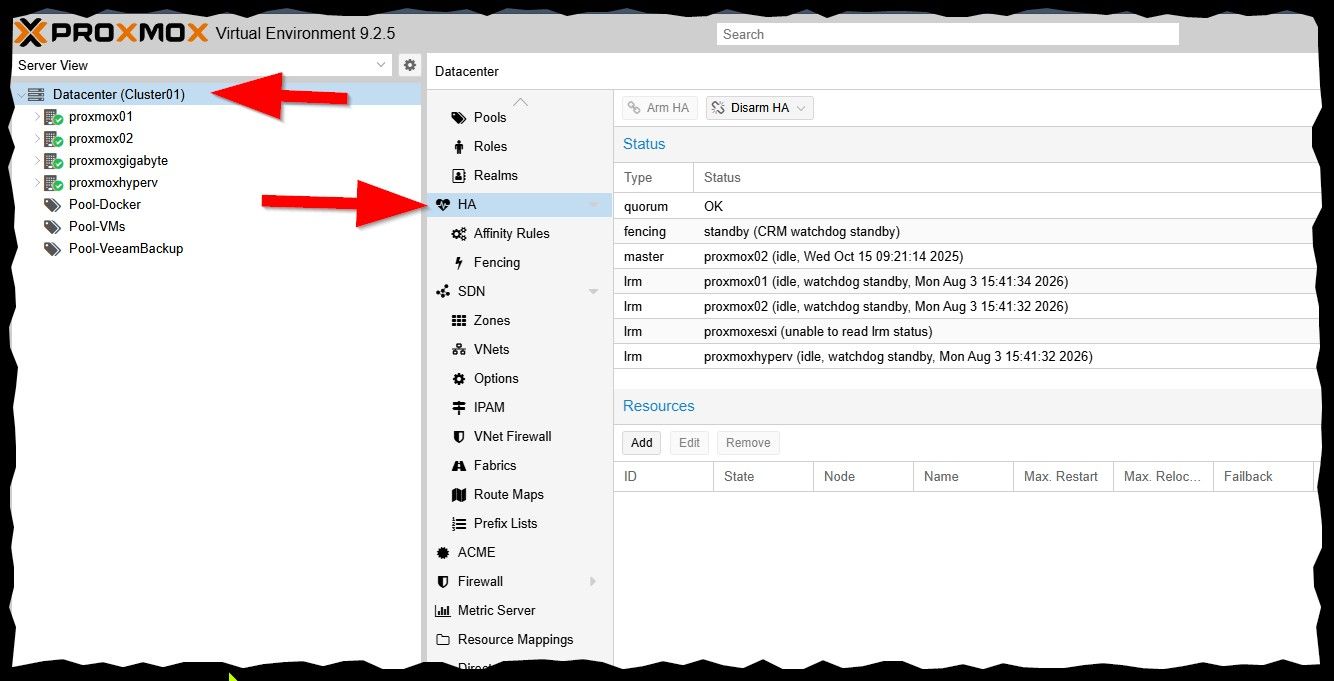Sort by the Max. Restart column header
This screenshot has width=1334, height=681.
[x=1064, y=477]
